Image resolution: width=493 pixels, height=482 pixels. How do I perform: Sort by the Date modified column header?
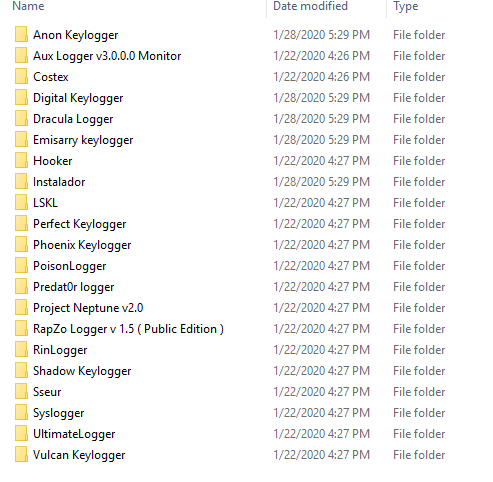310,6
